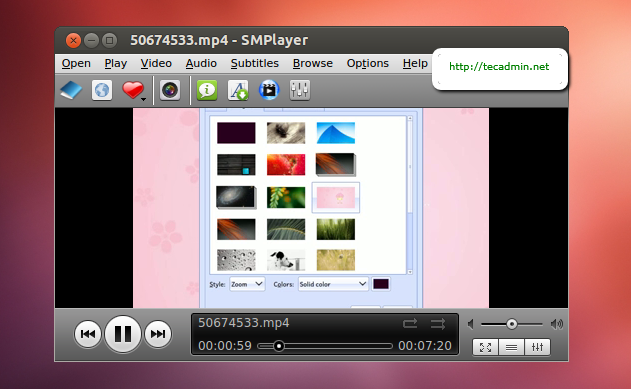
Task: Take a screenshot with the camera icon
Action: pyautogui.click(x=170, y=90)
